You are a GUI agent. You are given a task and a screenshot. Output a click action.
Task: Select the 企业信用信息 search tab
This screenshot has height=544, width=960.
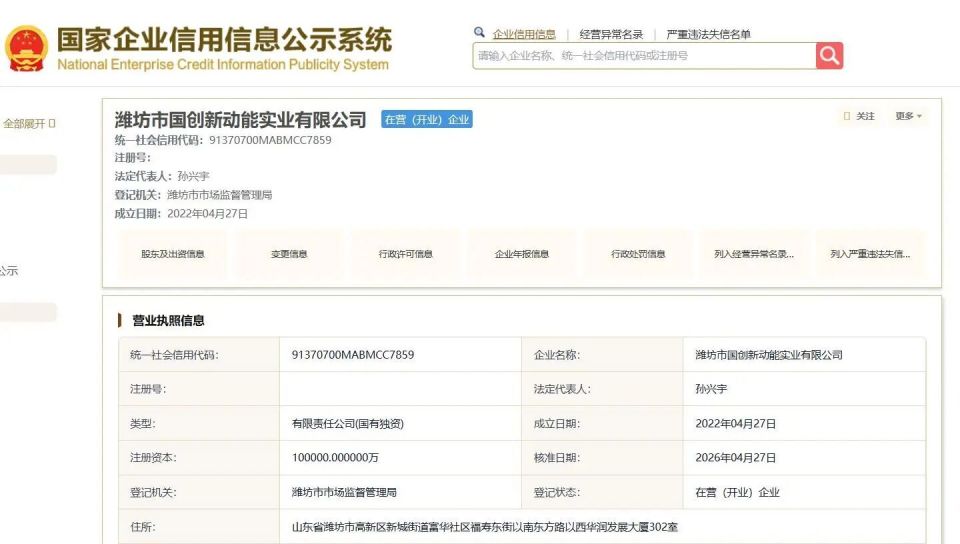(x=524, y=34)
